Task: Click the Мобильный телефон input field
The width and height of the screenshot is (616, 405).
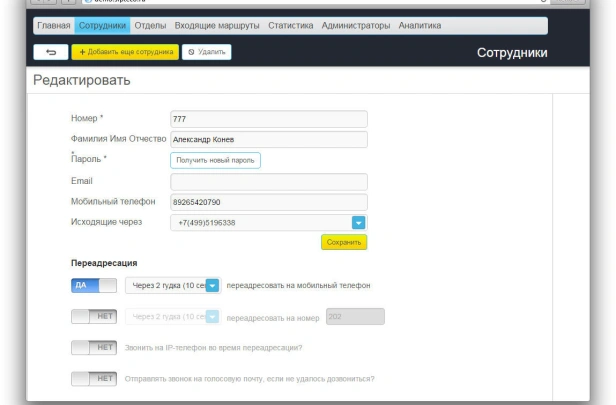Action: click(x=269, y=202)
